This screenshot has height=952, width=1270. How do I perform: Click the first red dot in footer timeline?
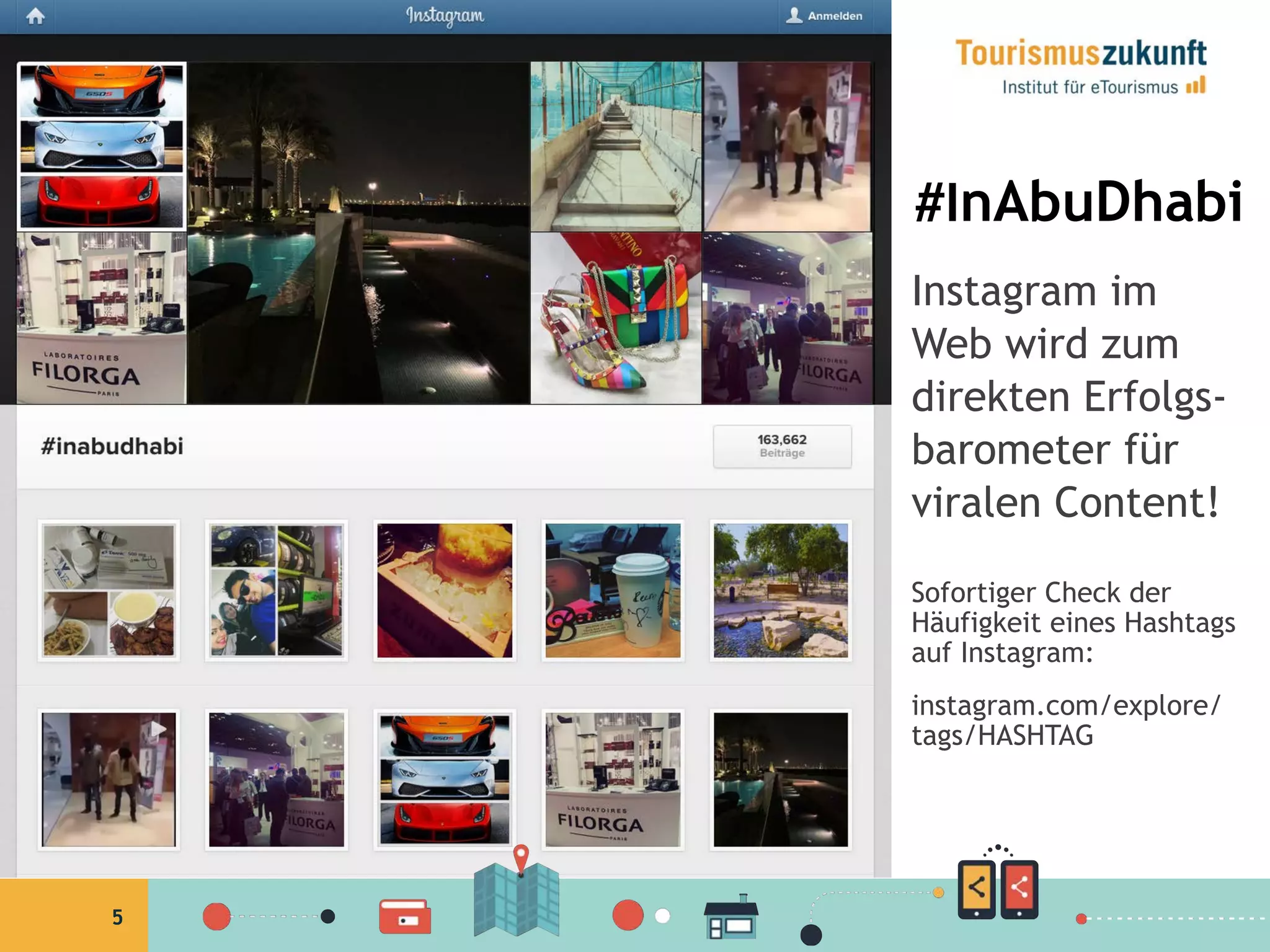216,917
